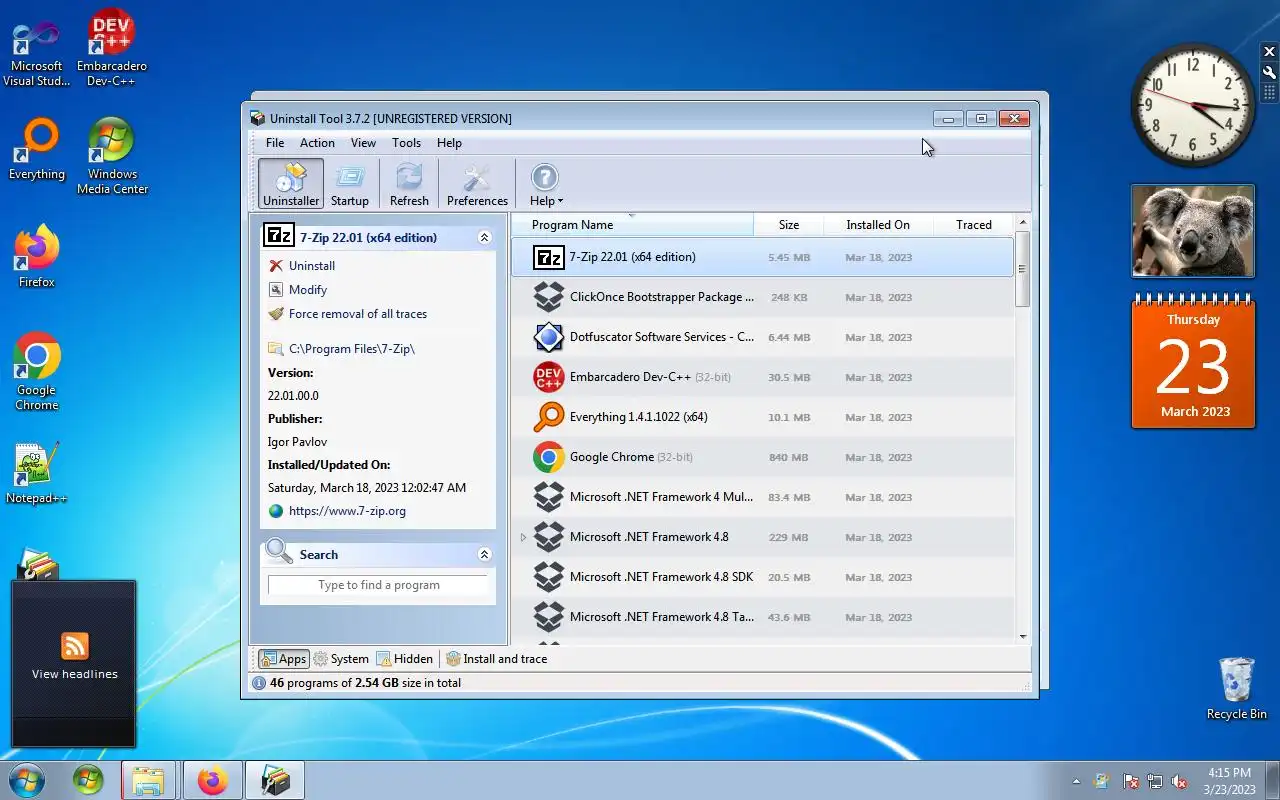Click the analog clock gadget
The width and height of the screenshot is (1280, 800).
(1193, 105)
